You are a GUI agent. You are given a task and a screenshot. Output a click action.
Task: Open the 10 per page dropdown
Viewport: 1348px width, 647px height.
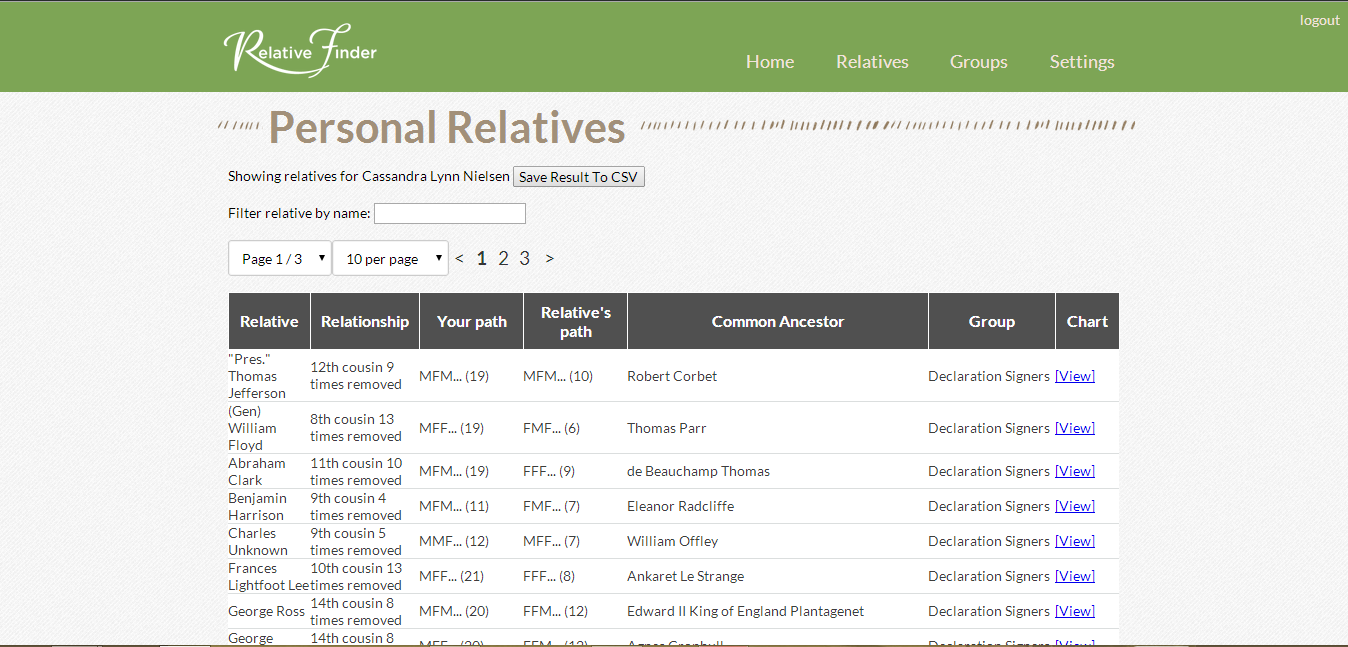pyautogui.click(x=390, y=257)
